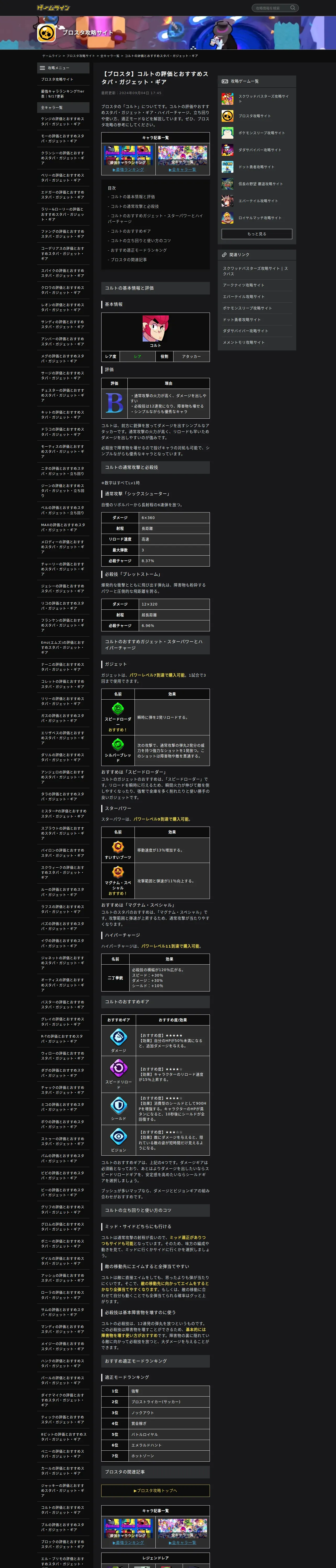Open モーの評価 sidebar entry
The height and width of the screenshot is (1568, 336).
coord(63,138)
